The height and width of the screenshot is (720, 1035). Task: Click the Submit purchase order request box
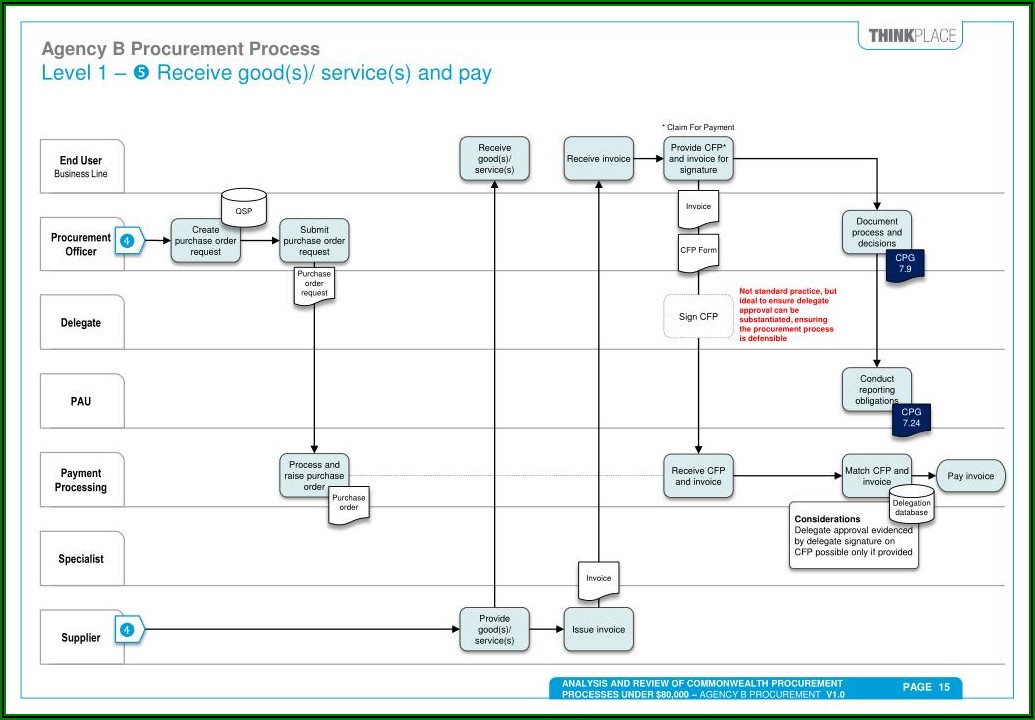coord(314,241)
